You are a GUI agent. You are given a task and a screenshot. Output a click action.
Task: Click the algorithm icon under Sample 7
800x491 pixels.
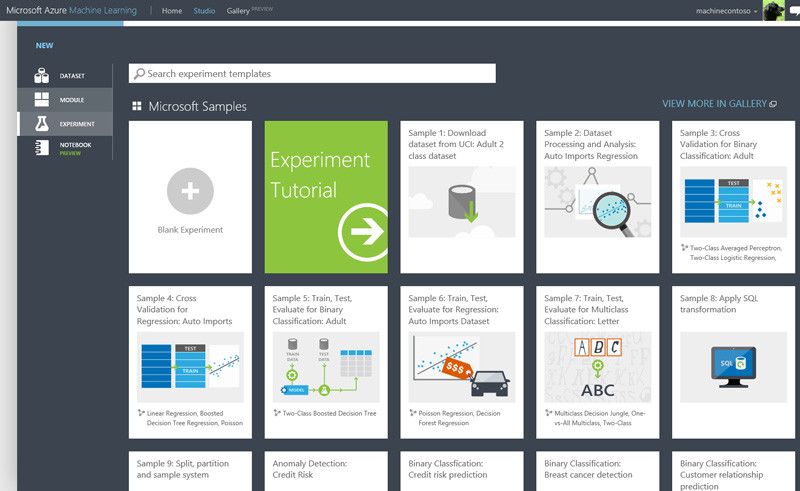tap(548, 413)
